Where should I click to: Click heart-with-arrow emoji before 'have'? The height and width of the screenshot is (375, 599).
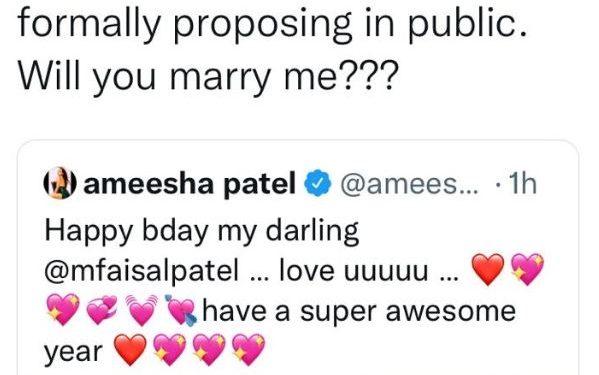point(181,310)
